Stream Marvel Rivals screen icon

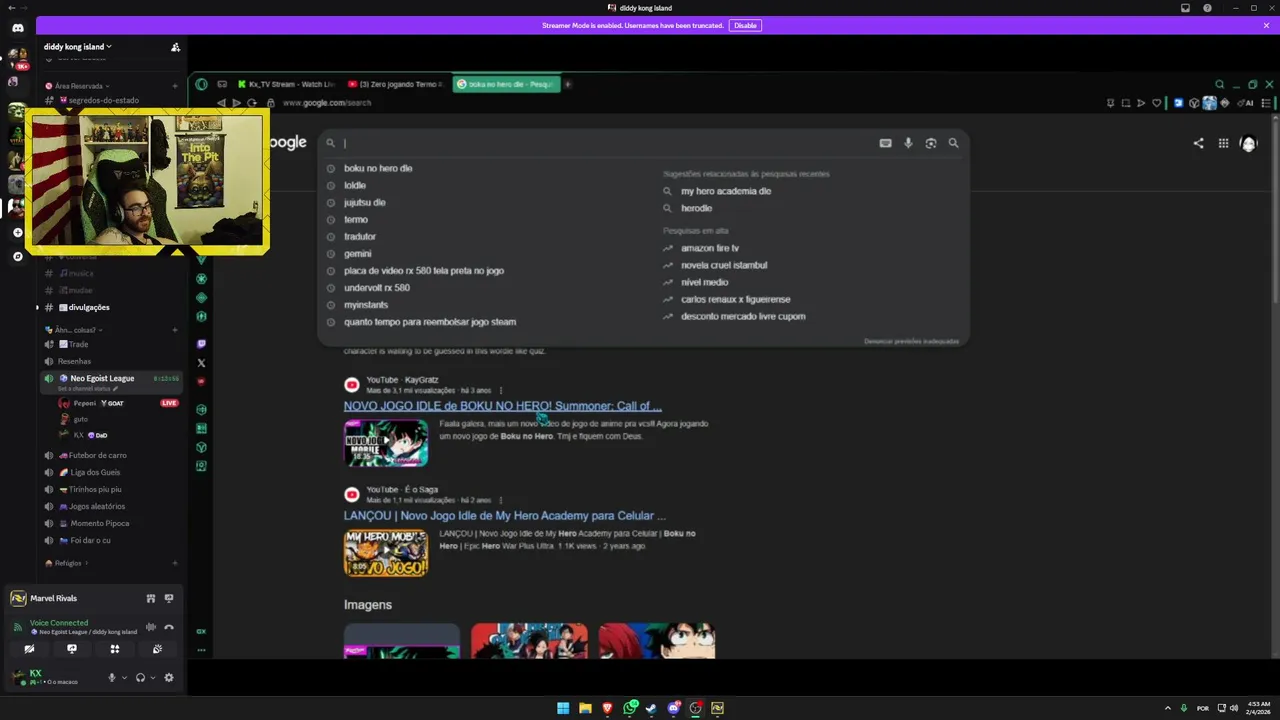169,598
